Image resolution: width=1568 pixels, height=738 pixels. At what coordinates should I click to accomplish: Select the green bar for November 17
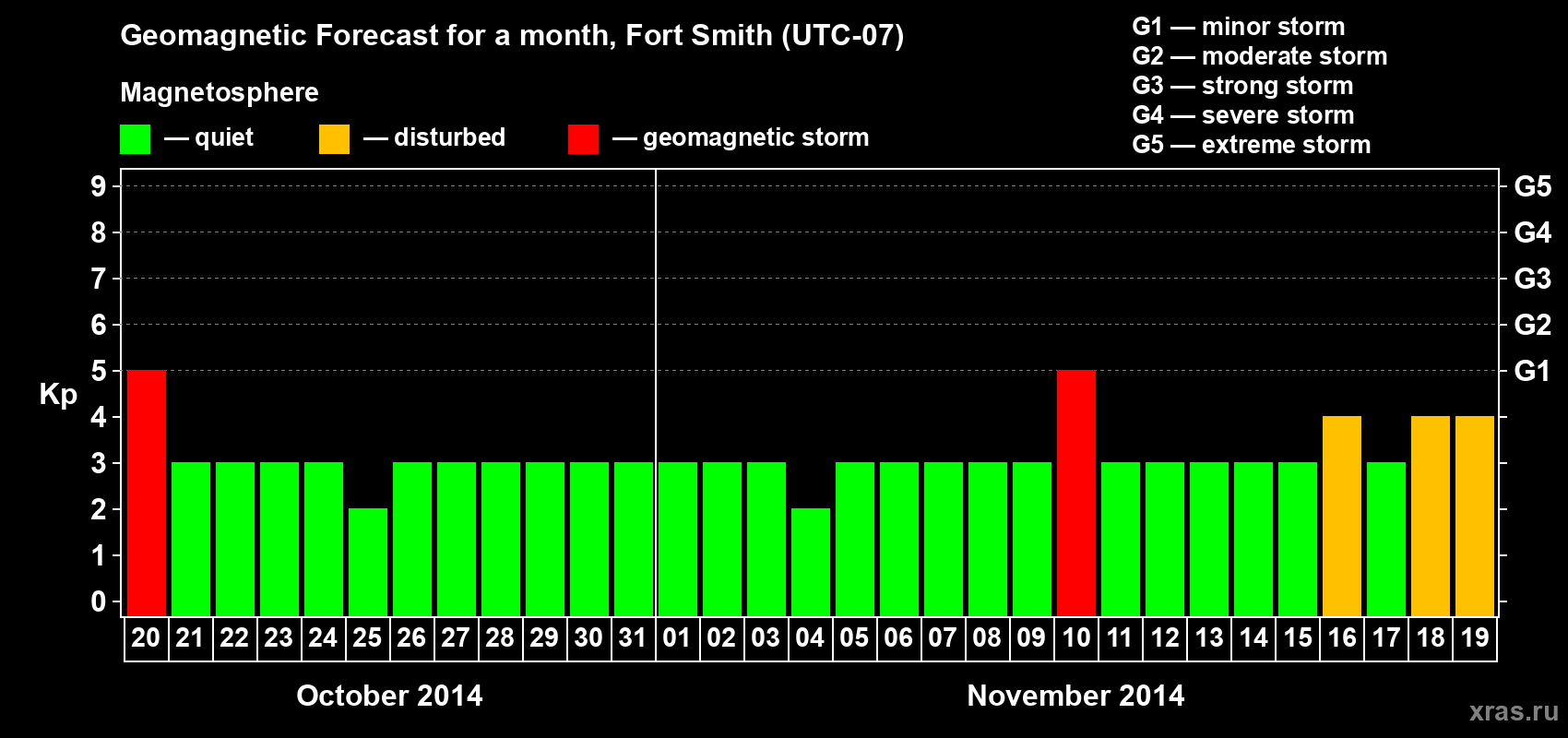point(1386,539)
